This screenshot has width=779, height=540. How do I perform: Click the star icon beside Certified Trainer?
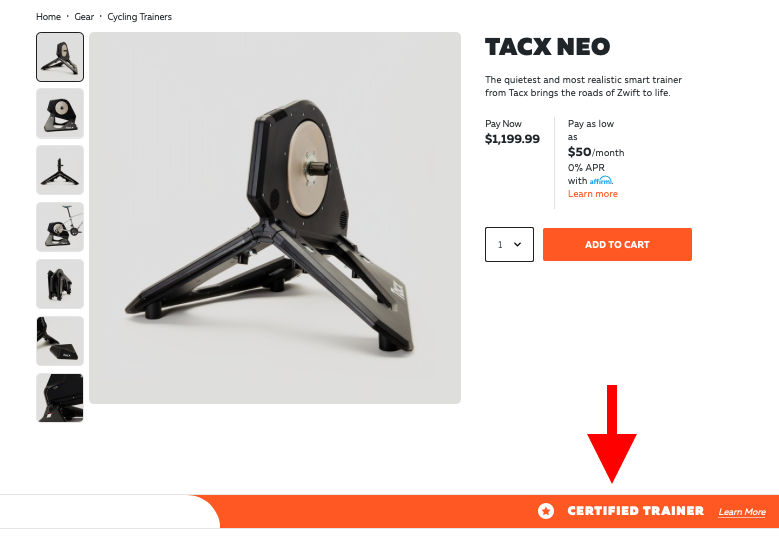545,511
